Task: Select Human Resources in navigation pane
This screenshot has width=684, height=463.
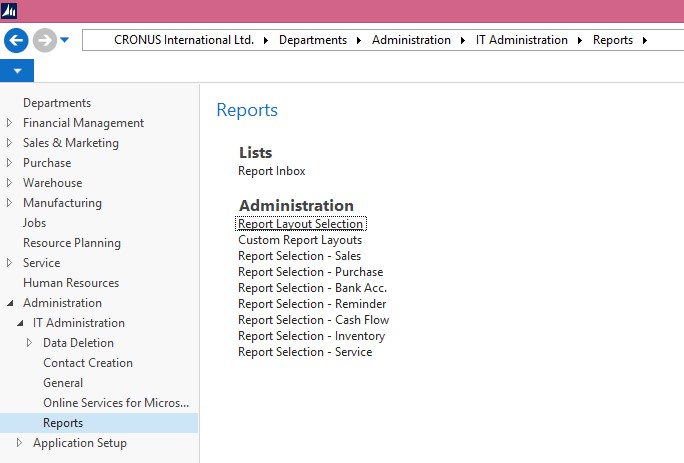Action: click(71, 283)
